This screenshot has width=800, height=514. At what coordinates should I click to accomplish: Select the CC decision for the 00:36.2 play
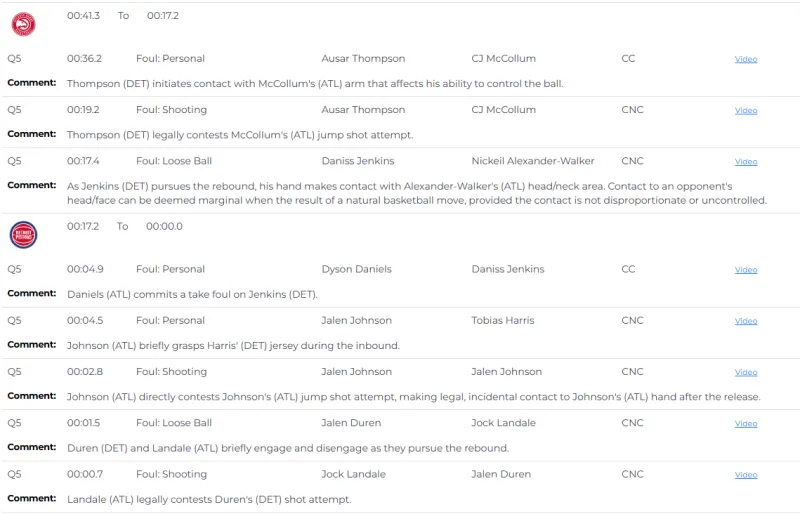pyautogui.click(x=628, y=58)
